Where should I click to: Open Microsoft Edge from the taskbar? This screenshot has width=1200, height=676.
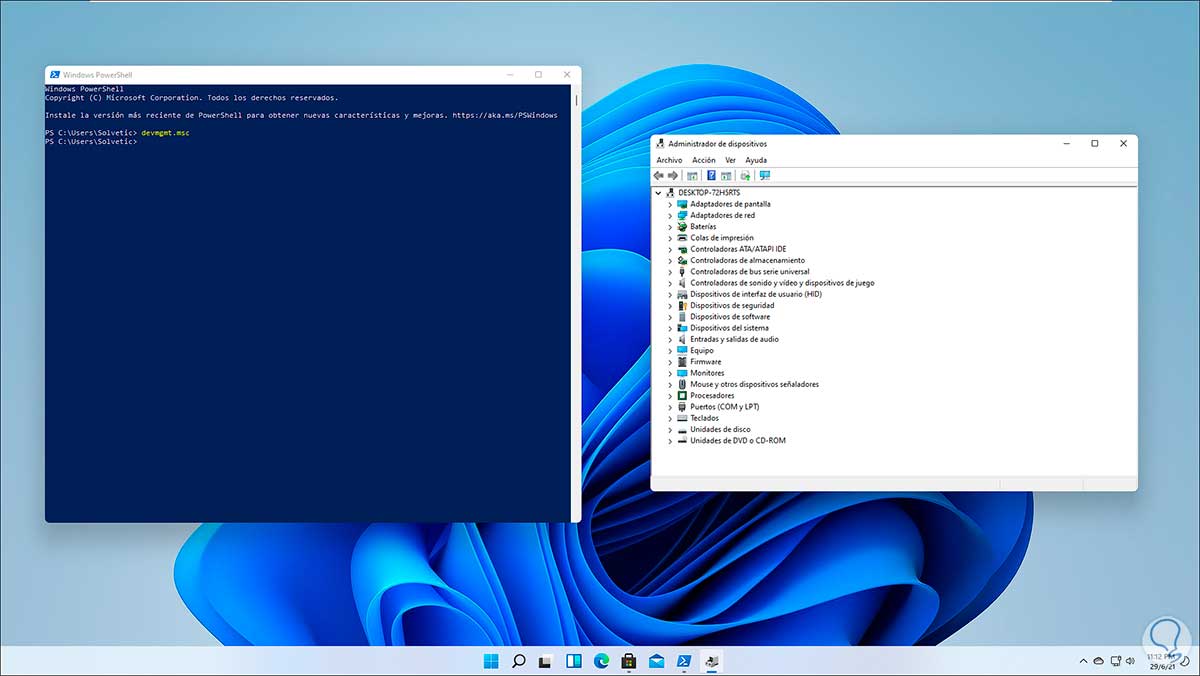[x=601, y=661]
